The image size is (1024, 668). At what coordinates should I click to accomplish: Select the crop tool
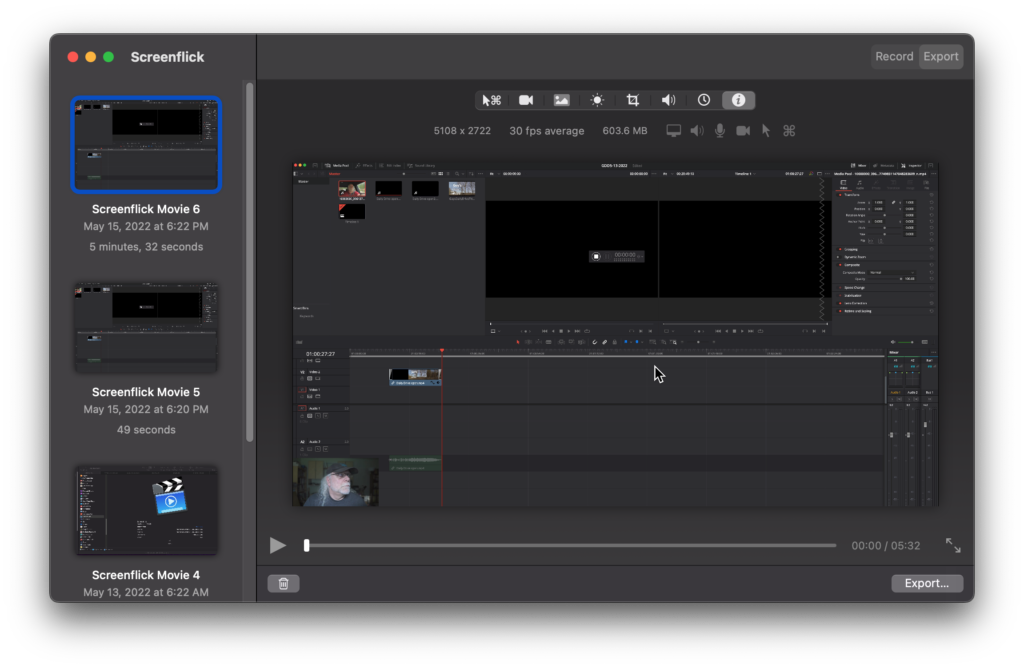[x=632, y=100]
